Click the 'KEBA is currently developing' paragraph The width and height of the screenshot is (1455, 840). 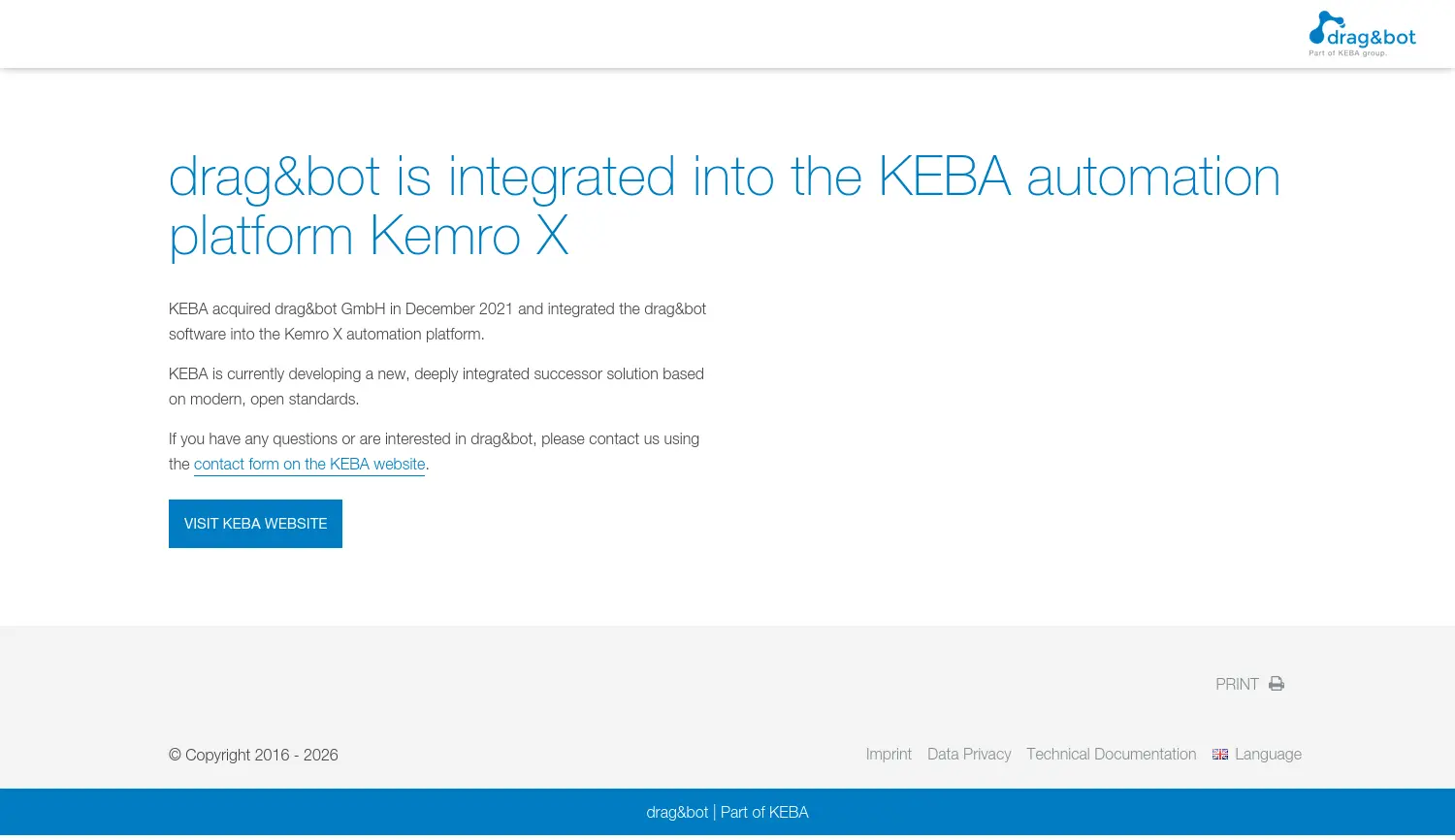(436, 386)
